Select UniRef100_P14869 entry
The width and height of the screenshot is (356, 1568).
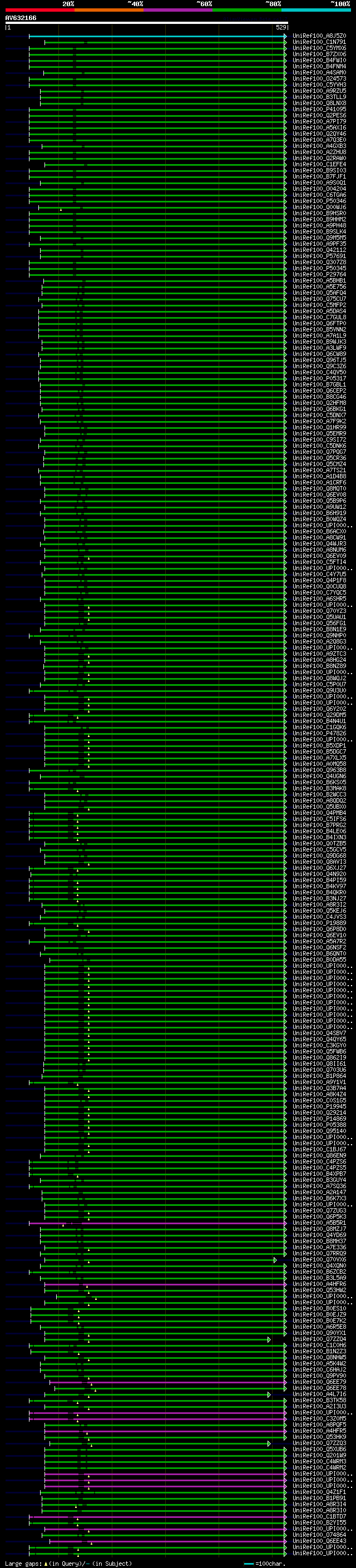[319, 1119]
